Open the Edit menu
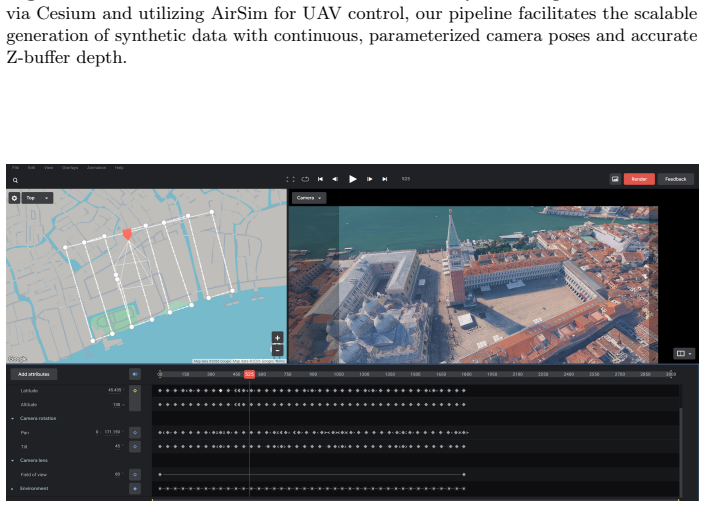This screenshot has height=507, width=705. click(x=31, y=168)
